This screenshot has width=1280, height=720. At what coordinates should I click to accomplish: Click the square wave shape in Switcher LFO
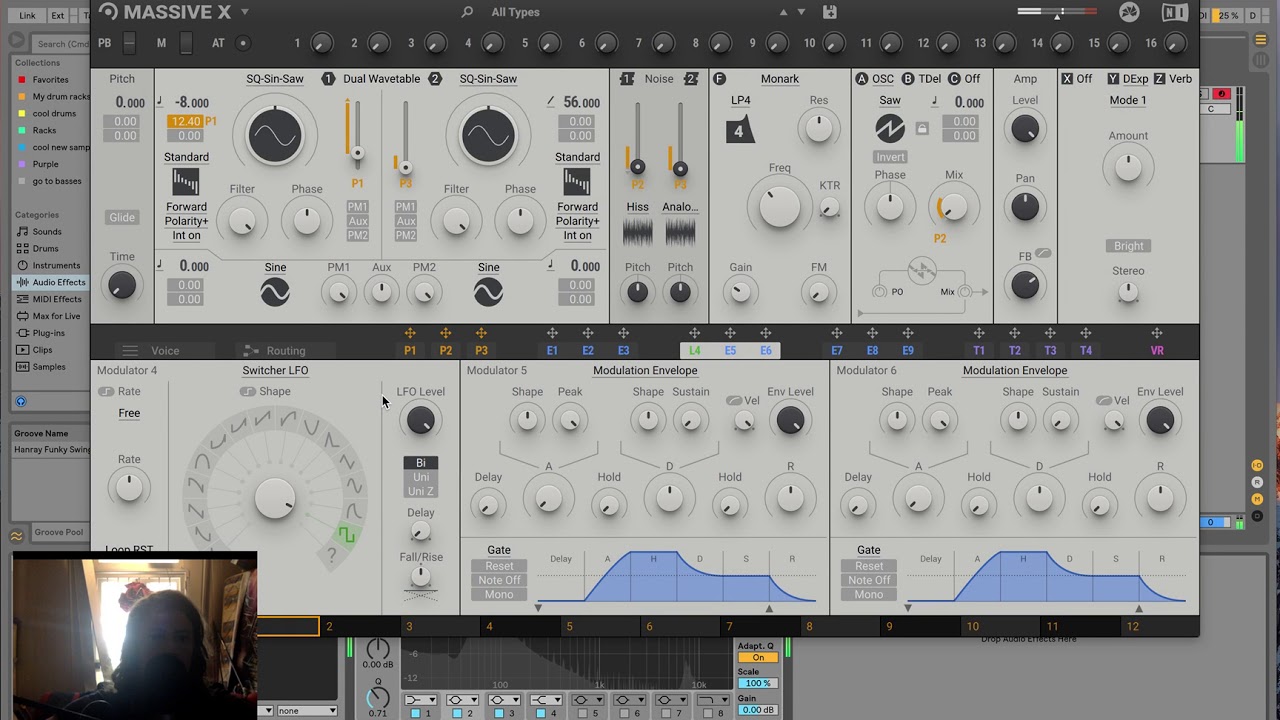[x=346, y=536]
